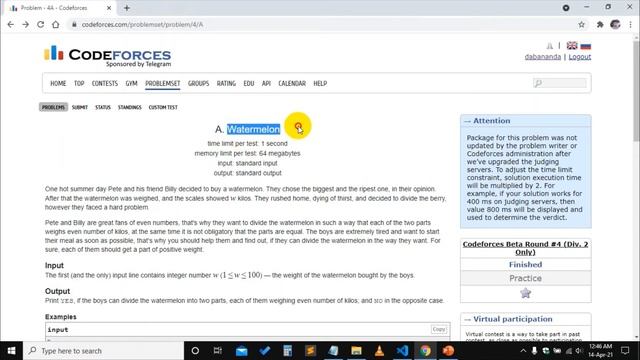Open Mail app on taskbar
The width and height of the screenshot is (640, 360).
[x=241, y=351]
